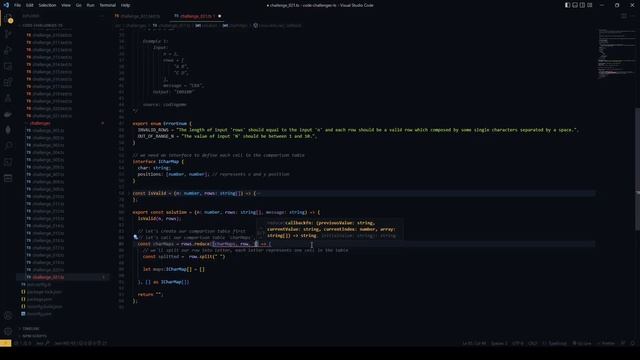Screen dimensions: 640x360
Task: Change file encoding via UTF-8
Action: [x=518, y=343]
